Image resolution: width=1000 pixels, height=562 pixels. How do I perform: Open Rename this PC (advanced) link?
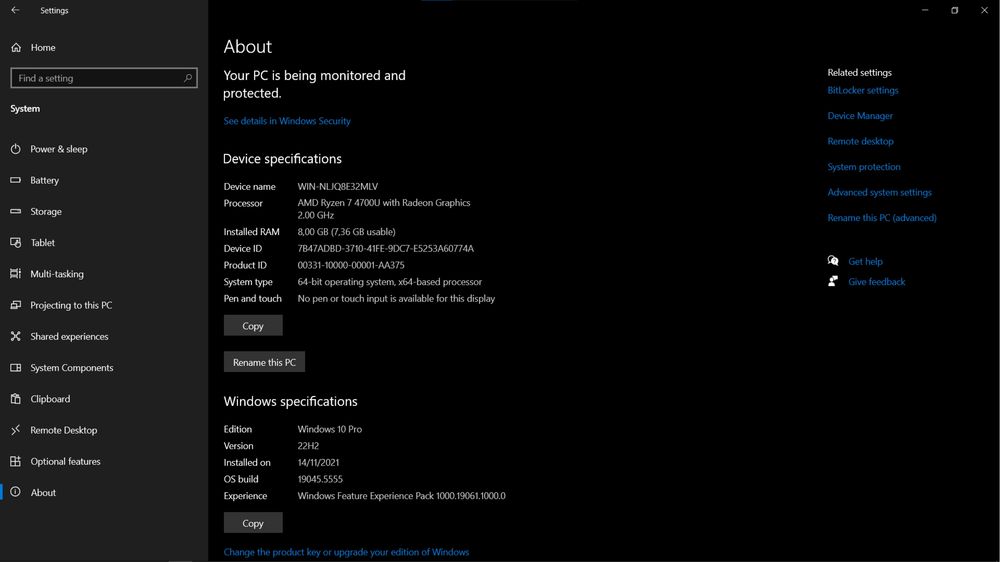click(882, 218)
